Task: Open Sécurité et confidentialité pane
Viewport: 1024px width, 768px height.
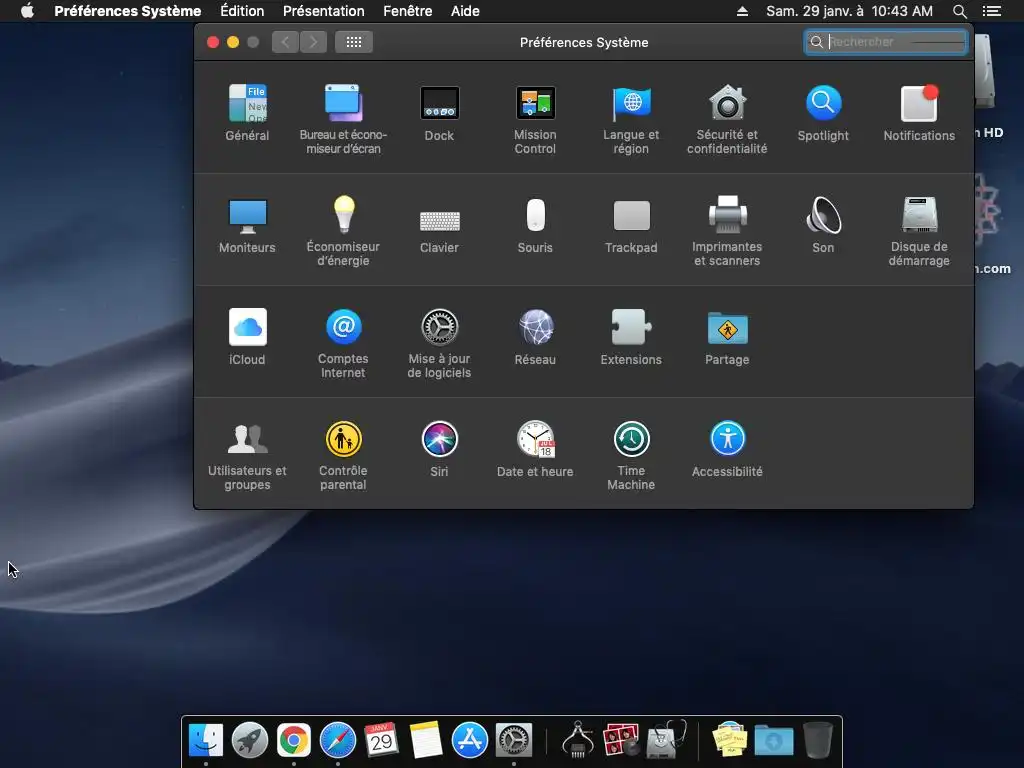Action: pos(727,119)
